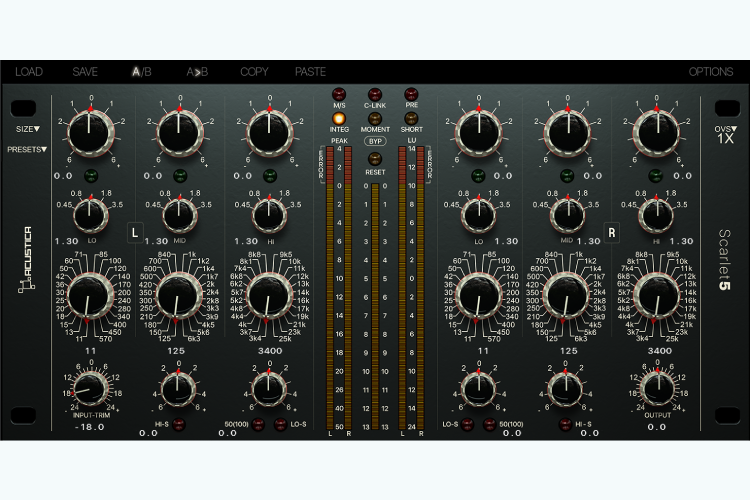Toggle the PRE LED switch
This screenshot has height=500, width=750.
411,94
